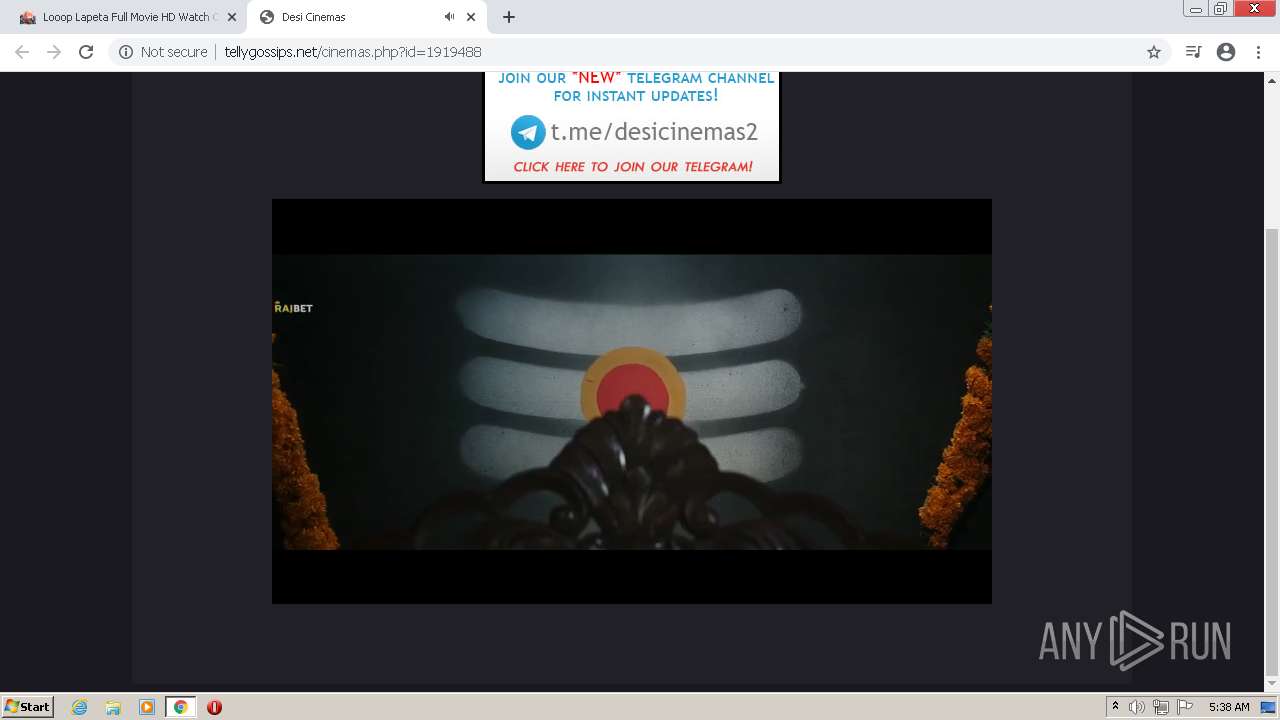Open the media controls icon
This screenshot has width=1280, height=720.
tap(1193, 52)
